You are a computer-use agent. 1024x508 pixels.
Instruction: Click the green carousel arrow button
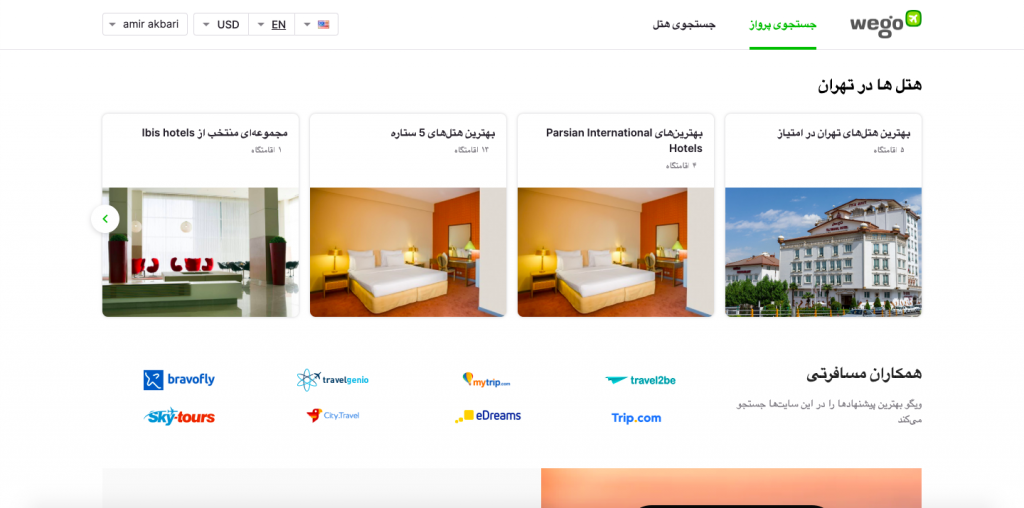coord(105,219)
